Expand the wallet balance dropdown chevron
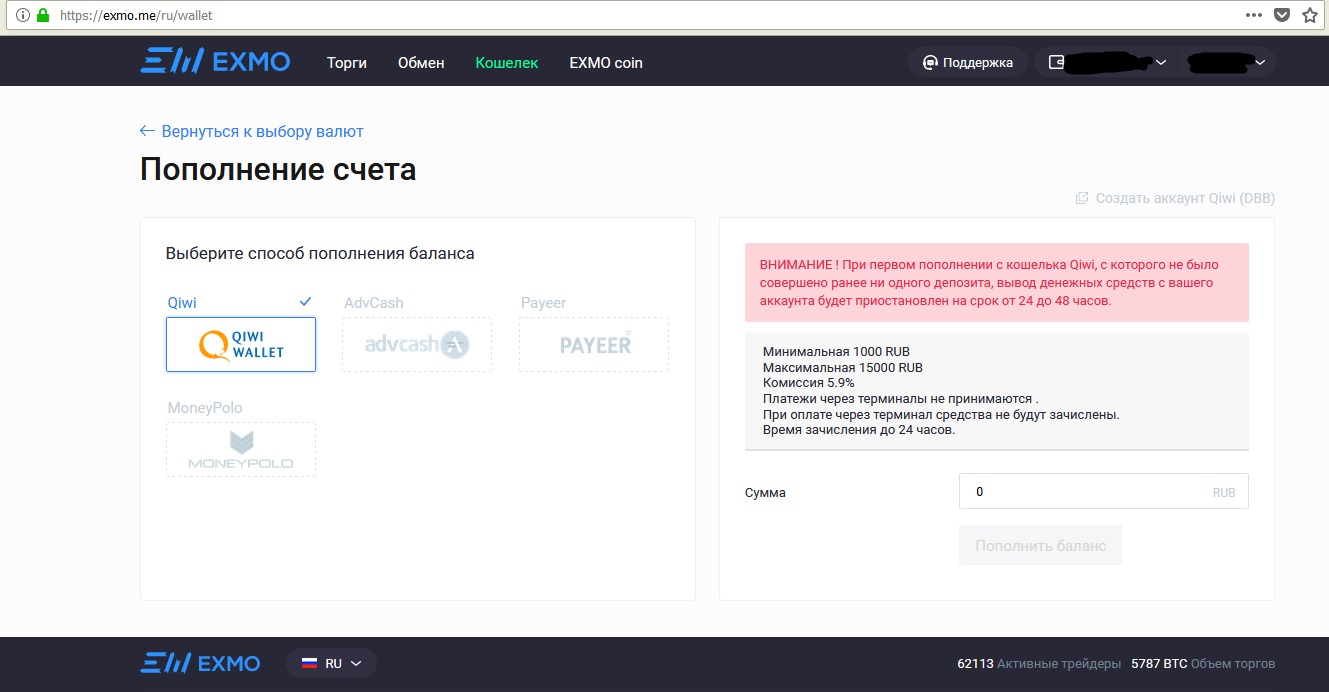 click(x=1161, y=62)
